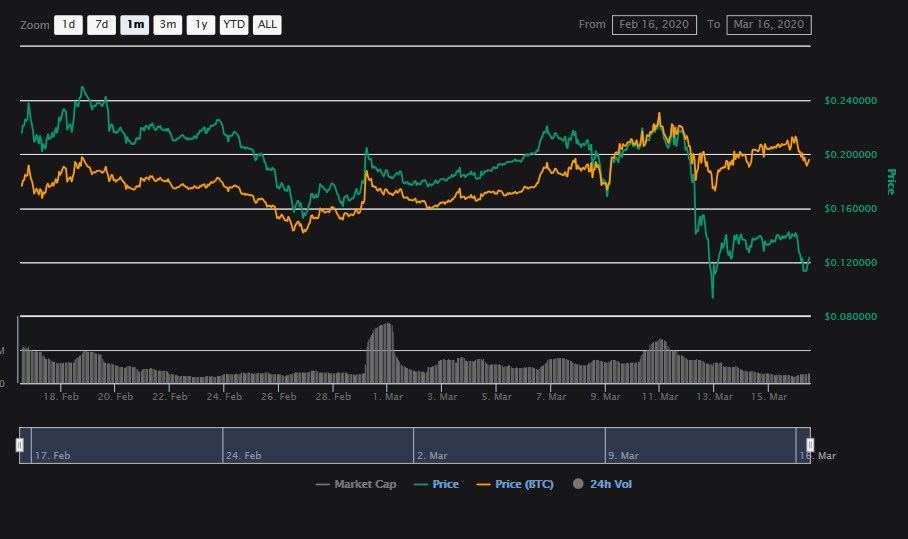The height and width of the screenshot is (539, 908).
Task: Select the 1m zoom range
Action: click(x=135, y=25)
